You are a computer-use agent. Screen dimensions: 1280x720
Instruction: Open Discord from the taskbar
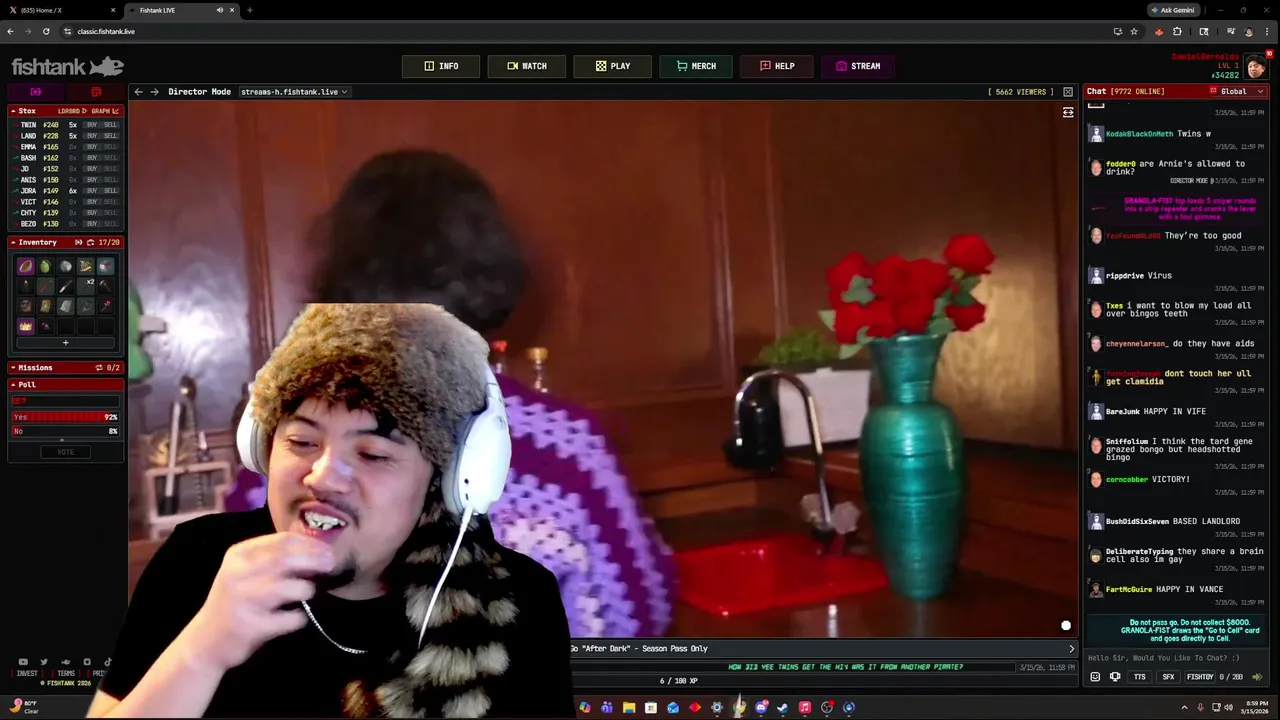[x=761, y=708]
